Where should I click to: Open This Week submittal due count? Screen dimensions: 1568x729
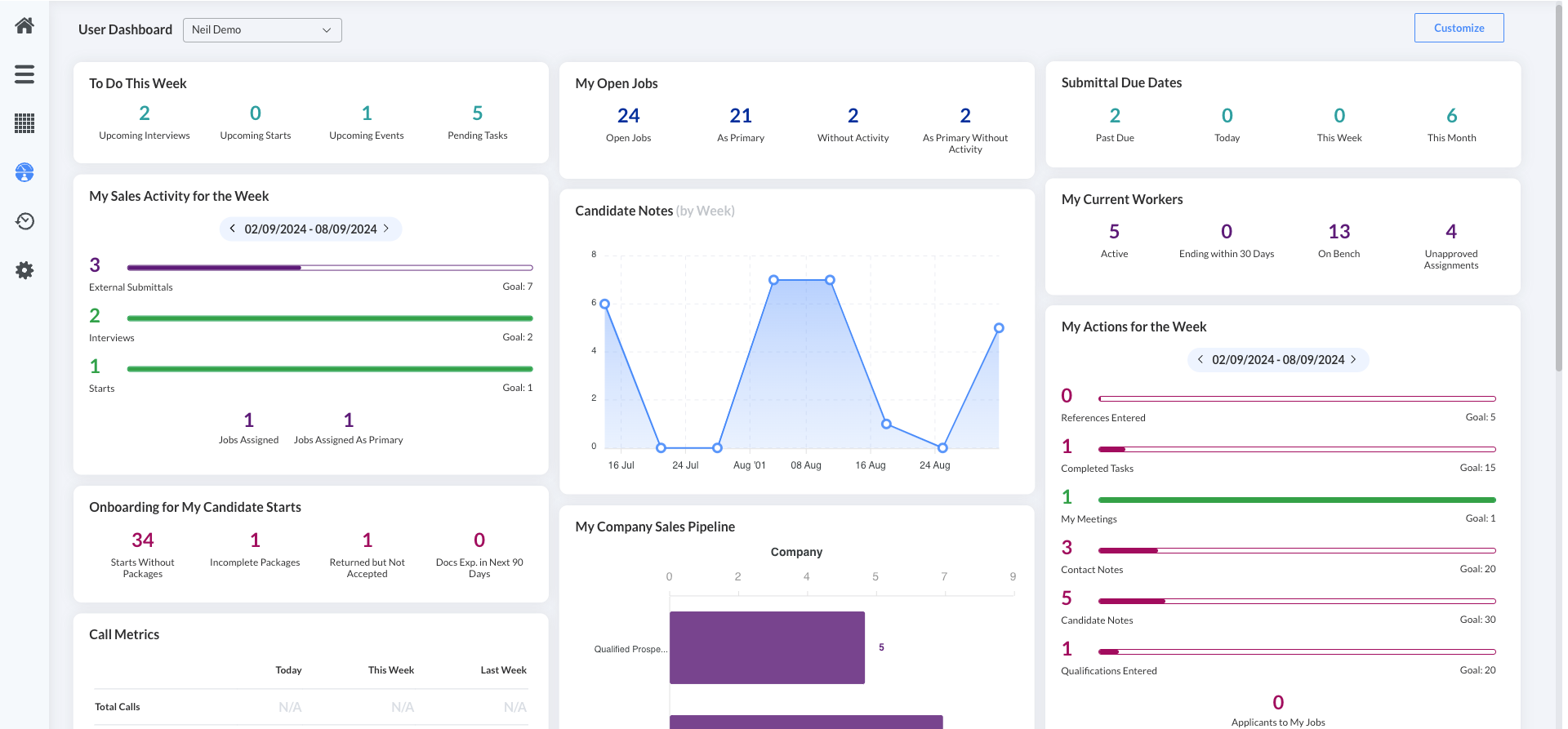[x=1339, y=116]
